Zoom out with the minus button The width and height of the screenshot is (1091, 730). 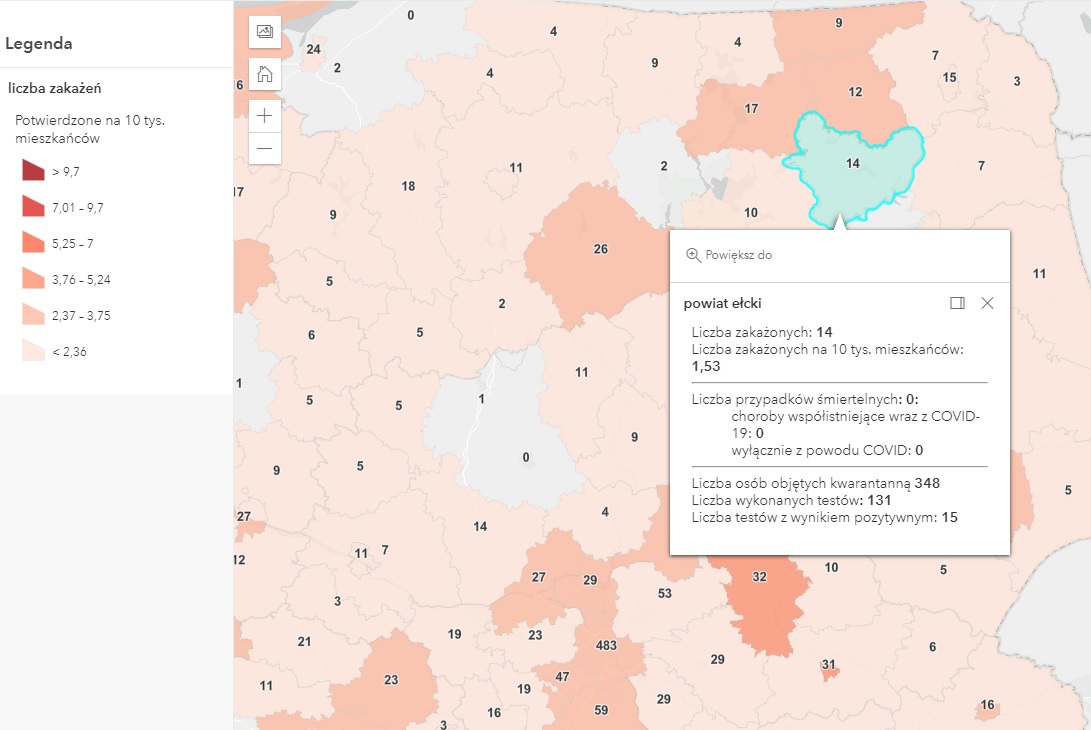tap(264, 148)
